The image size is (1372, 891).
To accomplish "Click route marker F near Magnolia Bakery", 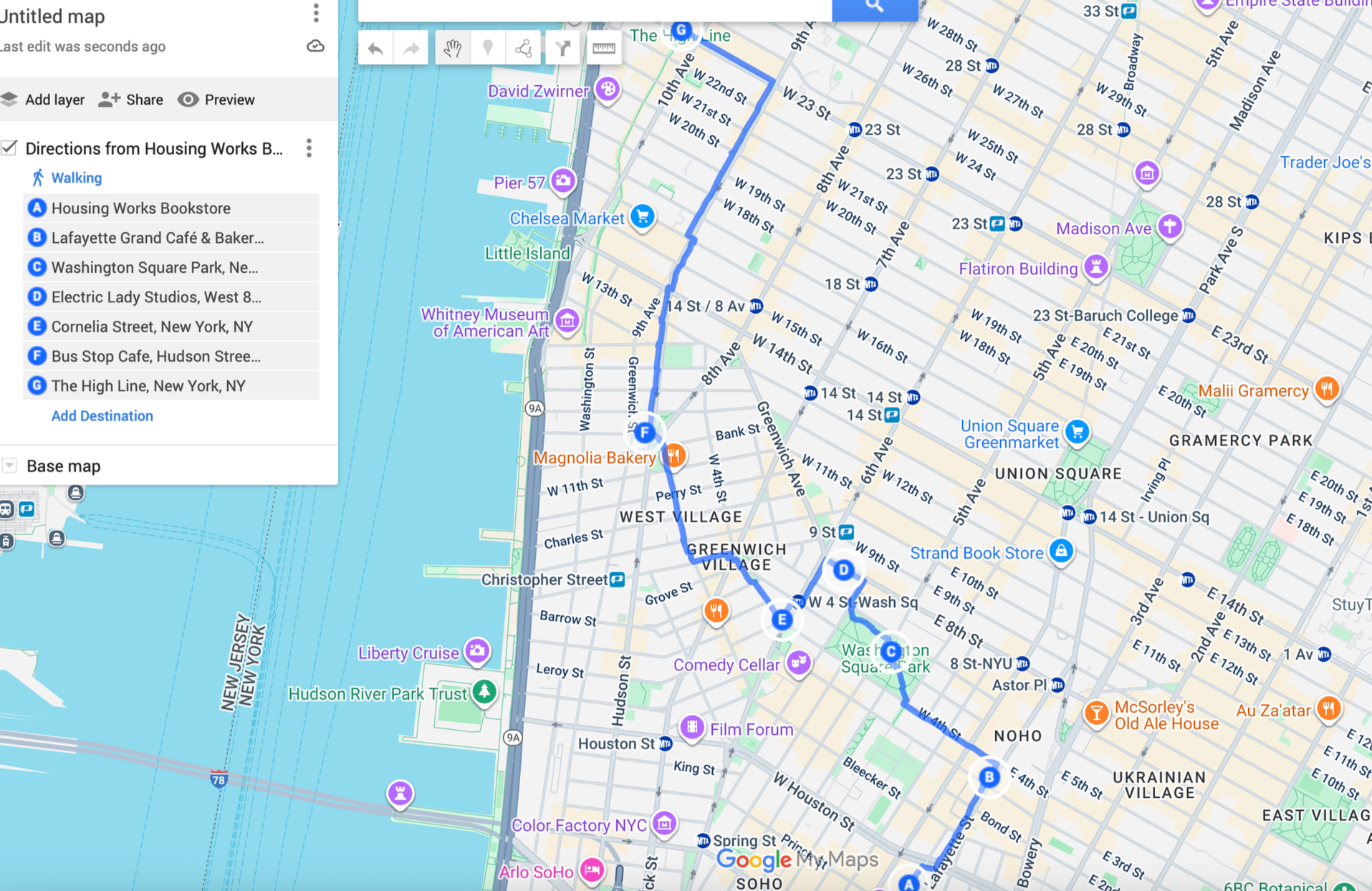I will [645, 432].
